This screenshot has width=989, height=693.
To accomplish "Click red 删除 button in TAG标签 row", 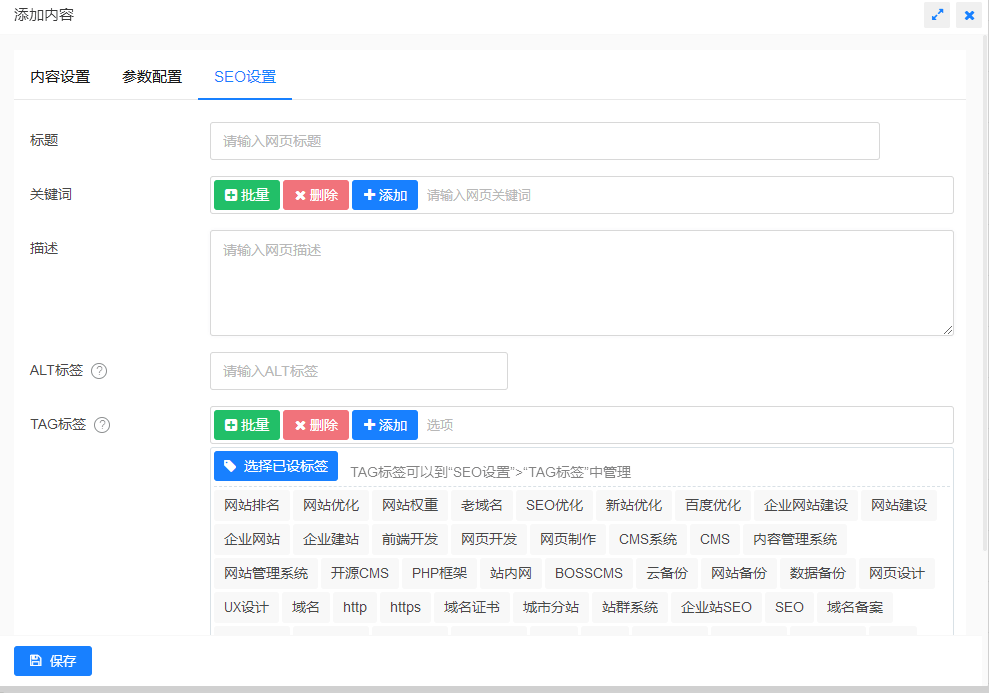I will [x=316, y=425].
